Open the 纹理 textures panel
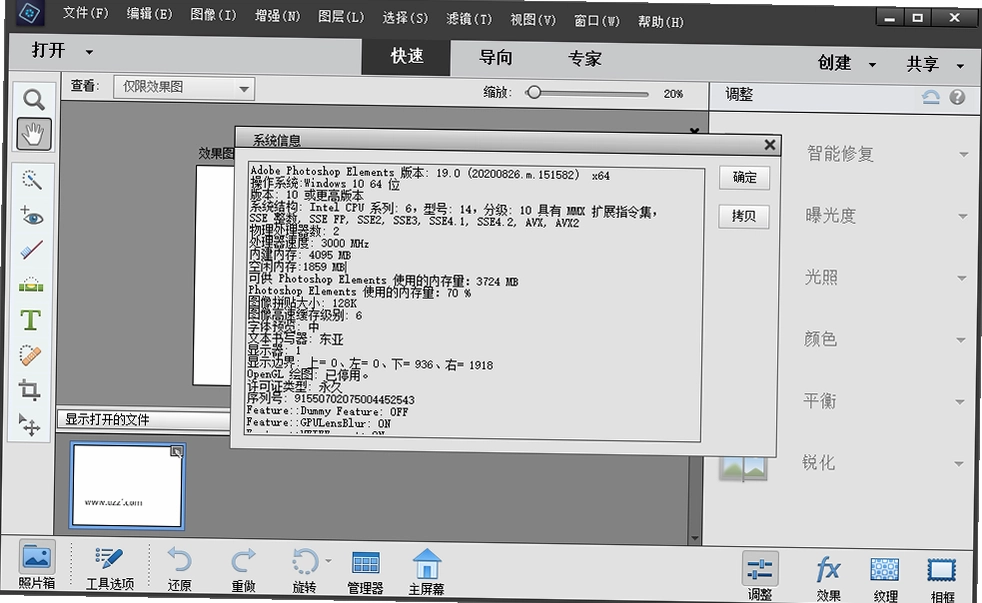Screen dimensions: 982x603 point(885,579)
